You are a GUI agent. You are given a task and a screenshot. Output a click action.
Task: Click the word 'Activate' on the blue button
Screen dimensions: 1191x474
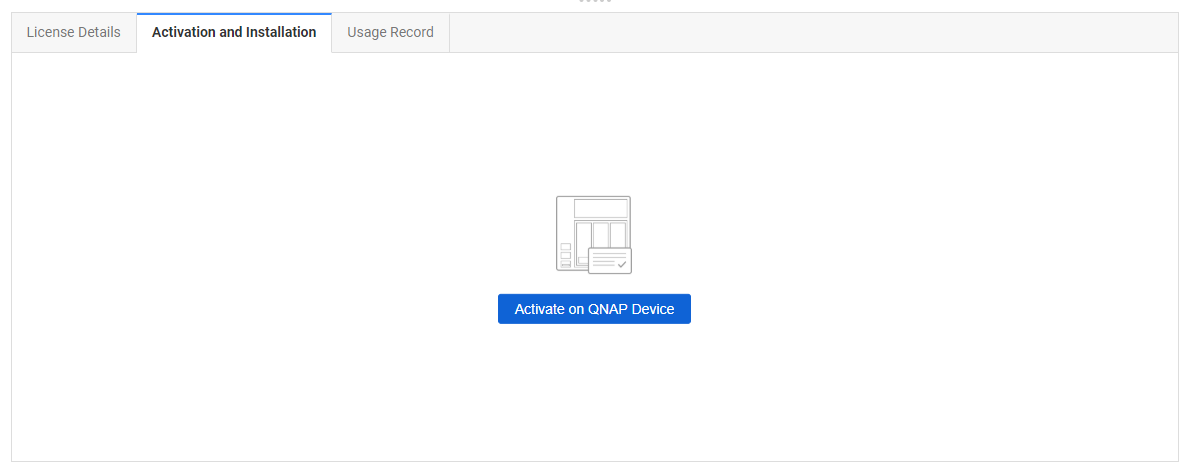click(539, 309)
